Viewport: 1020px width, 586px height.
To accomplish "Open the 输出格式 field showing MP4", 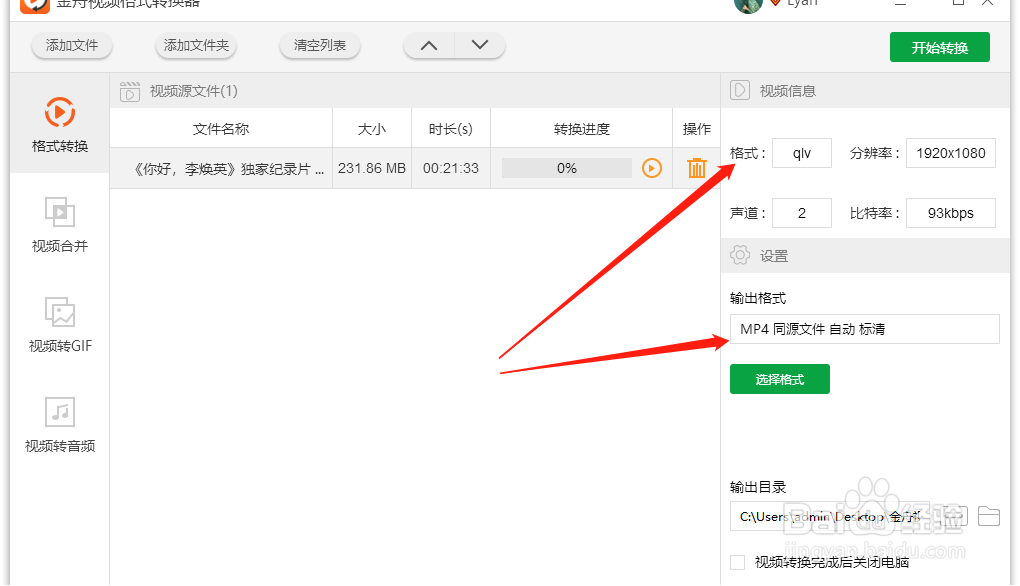I will click(x=865, y=329).
